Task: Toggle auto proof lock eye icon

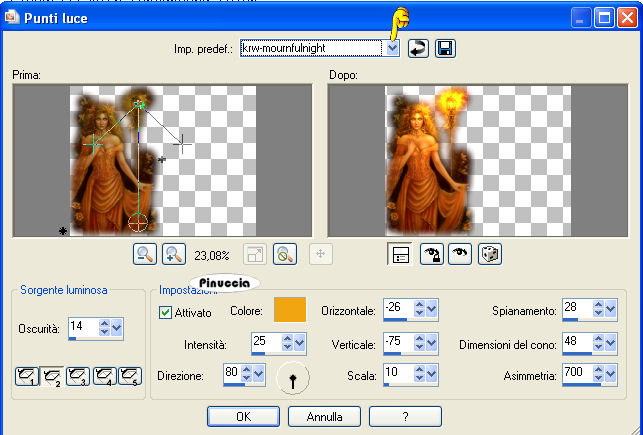Action: [x=432, y=254]
